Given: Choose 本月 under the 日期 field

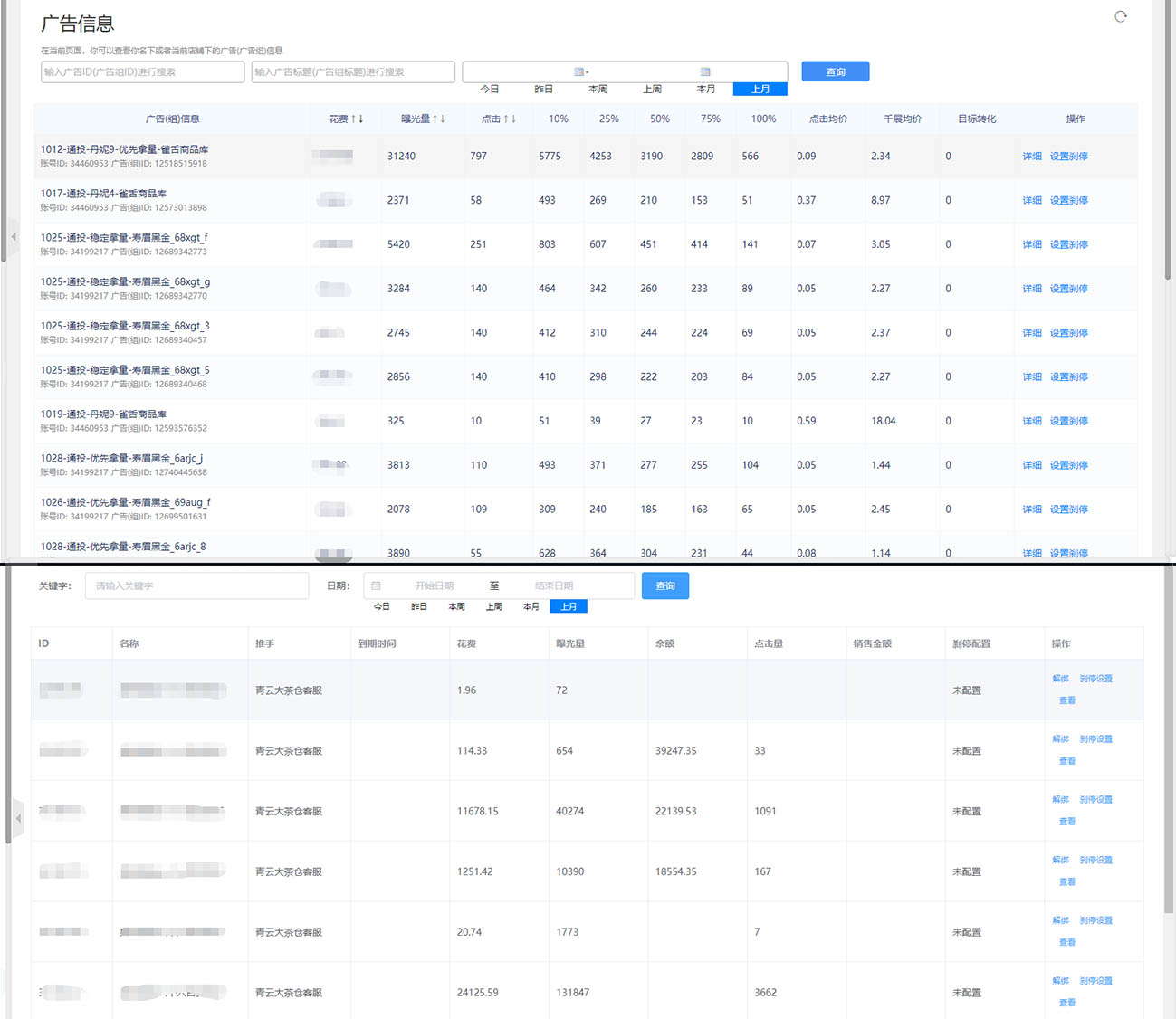Looking at the screenshot, I should pyautogui.click(x=531, y=607).
